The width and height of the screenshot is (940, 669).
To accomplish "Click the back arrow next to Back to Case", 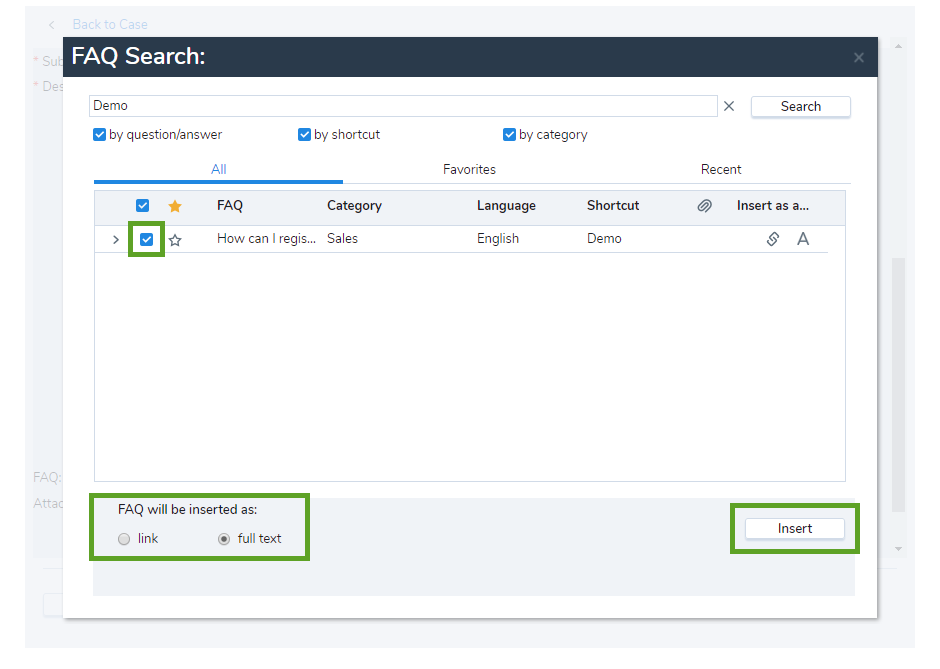I will point(52,25).
